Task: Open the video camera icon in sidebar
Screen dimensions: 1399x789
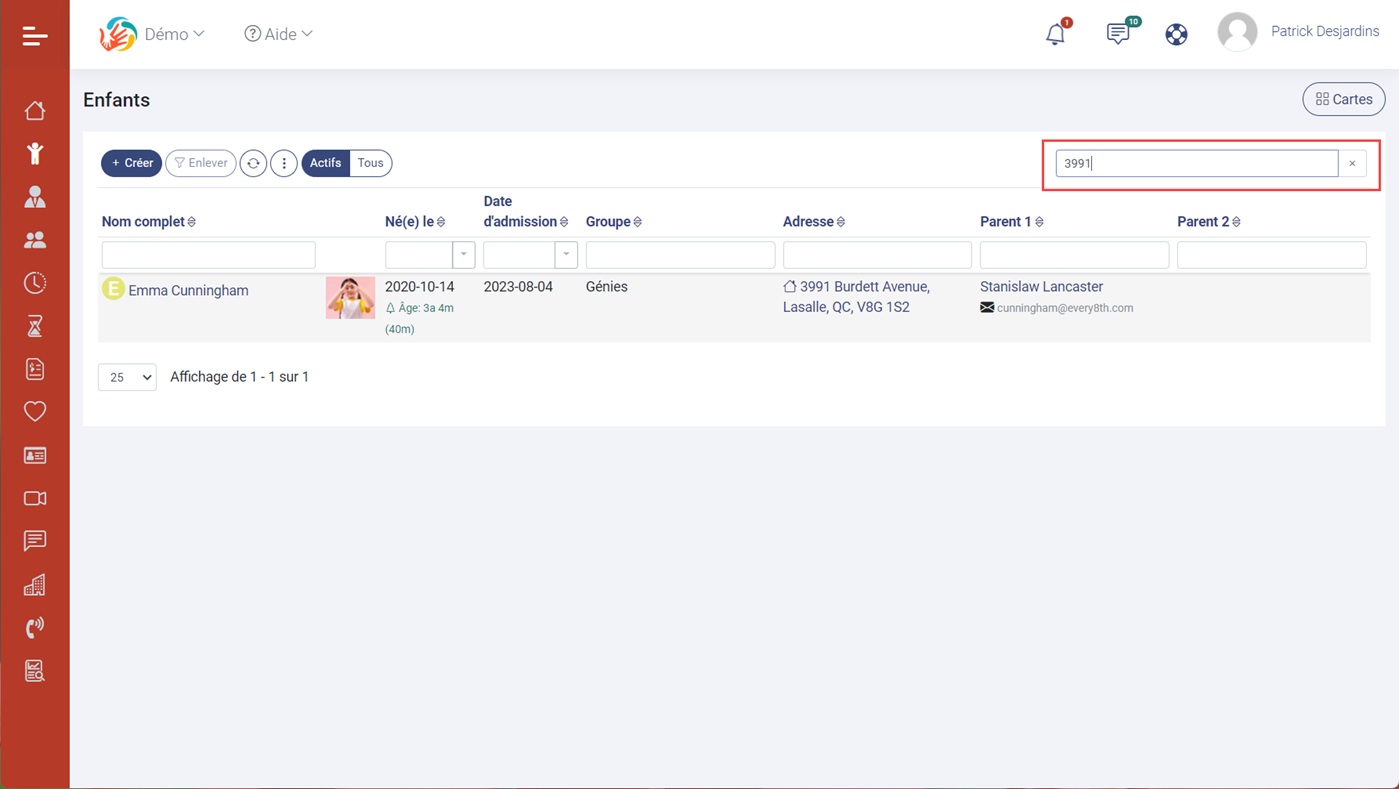Action: [35, 497]
